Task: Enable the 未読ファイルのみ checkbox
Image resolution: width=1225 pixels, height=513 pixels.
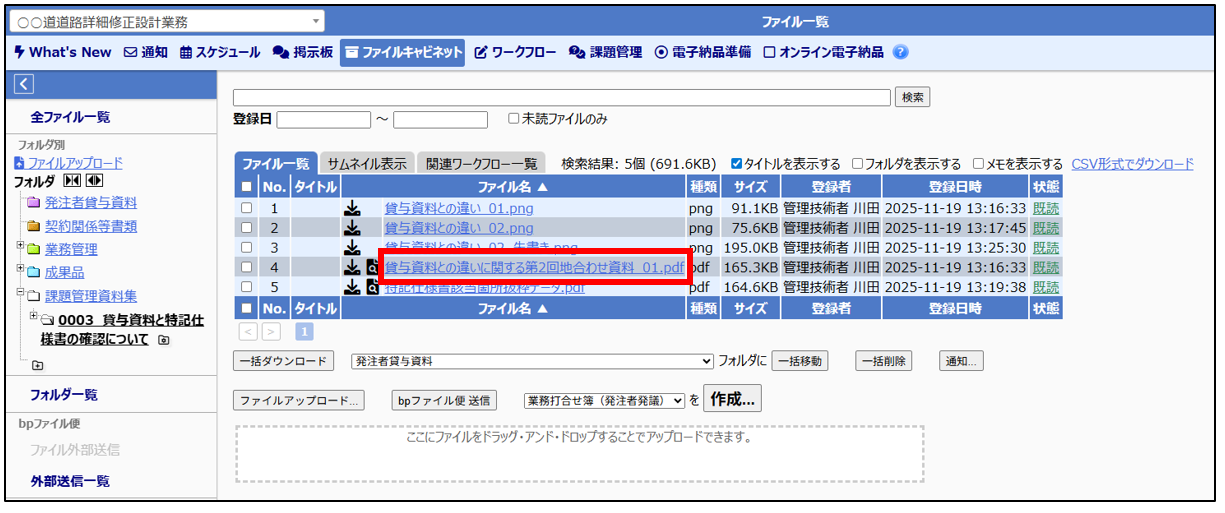Action: 514,119
